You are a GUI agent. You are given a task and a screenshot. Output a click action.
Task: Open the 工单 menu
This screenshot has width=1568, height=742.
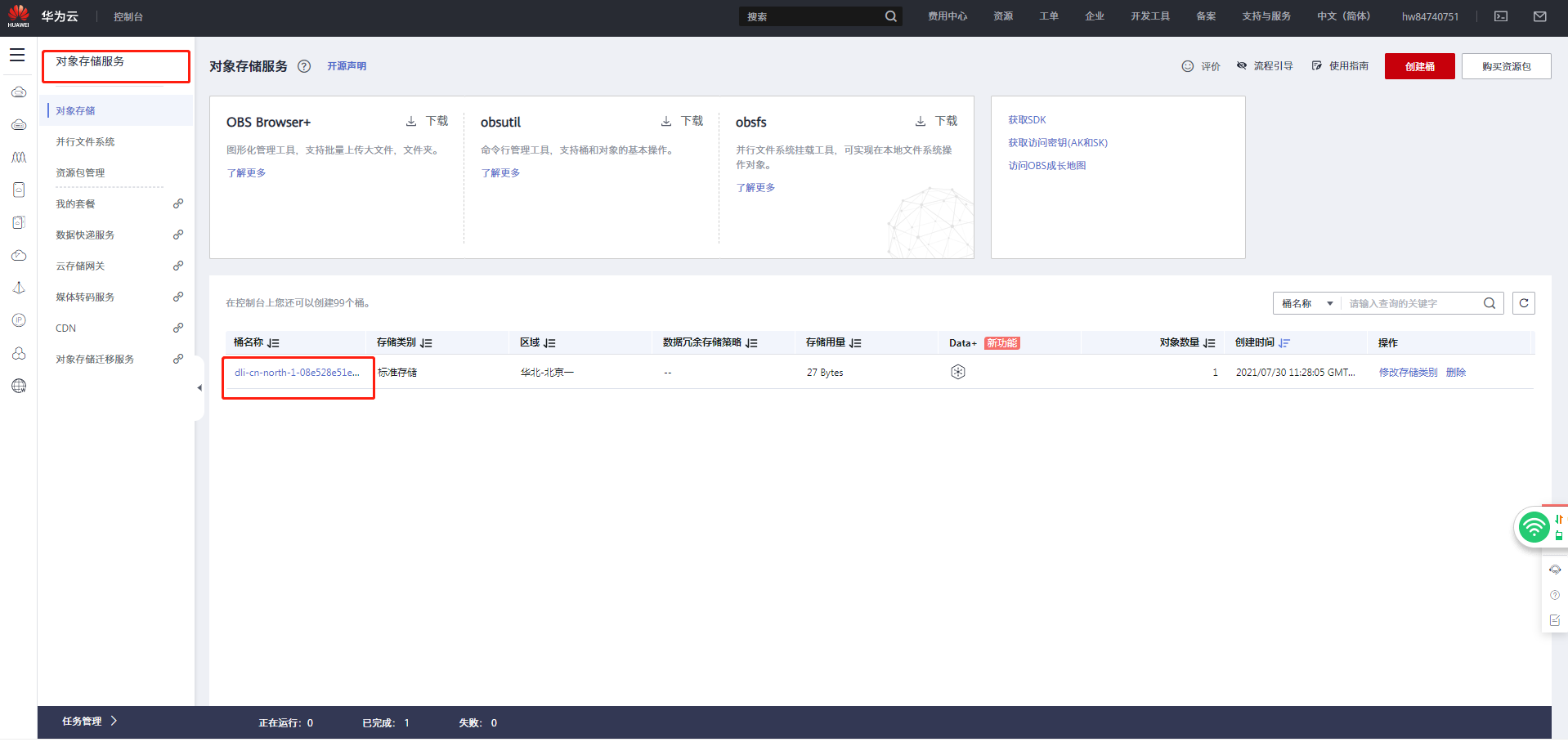(x=1049, y=16)
